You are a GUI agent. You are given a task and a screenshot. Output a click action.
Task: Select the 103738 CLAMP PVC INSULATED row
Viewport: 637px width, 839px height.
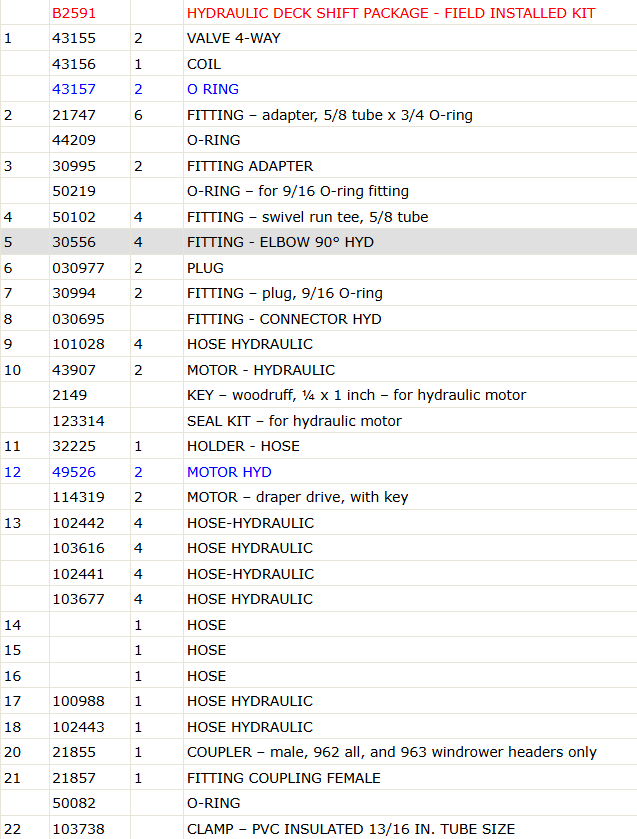pos(318,828)
